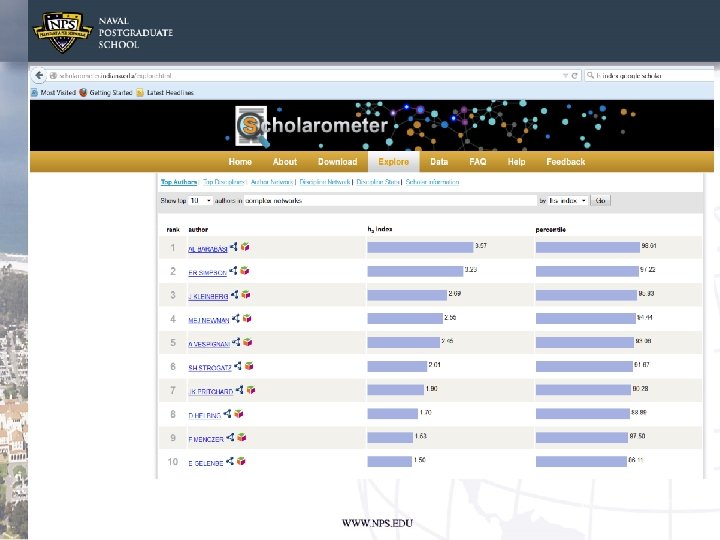This screenshot has height=540, width=720.
Task: Click the discipline field containing complex networks
Action: [390, 201]
